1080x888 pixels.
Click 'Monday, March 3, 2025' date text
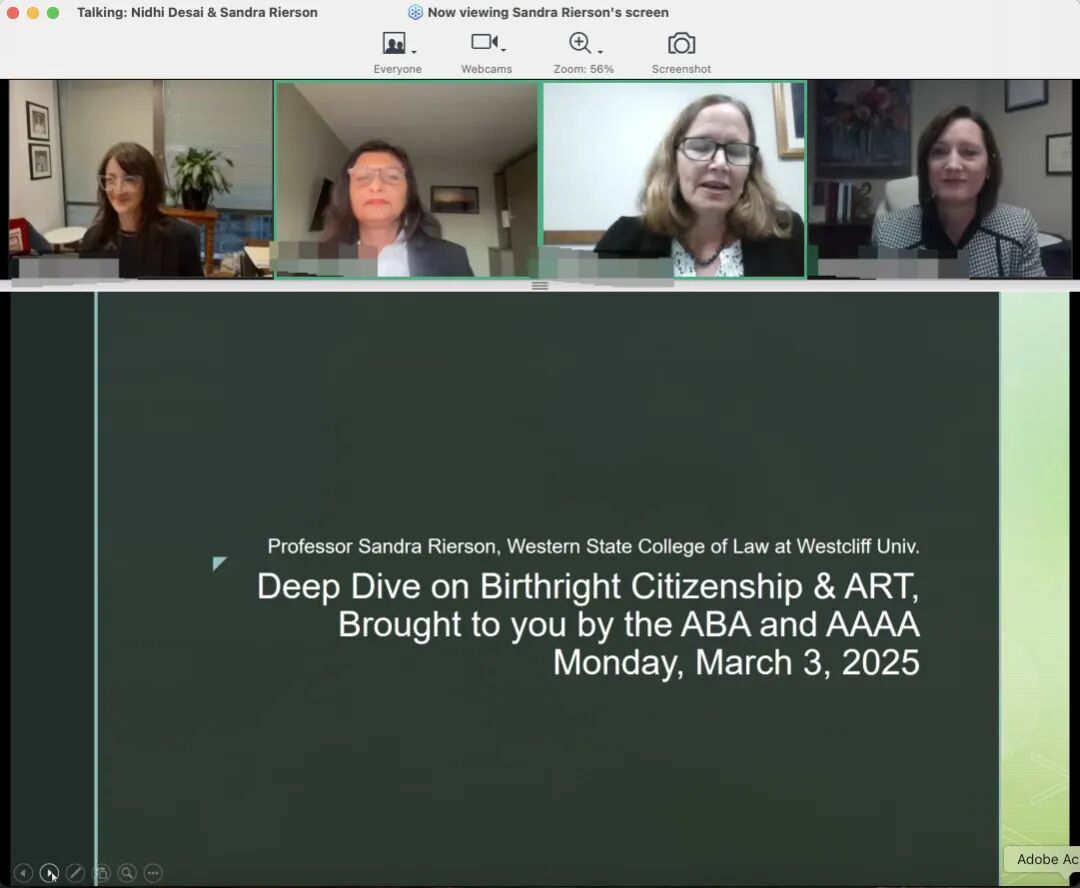pyautogui.click(x=736, y=663)
